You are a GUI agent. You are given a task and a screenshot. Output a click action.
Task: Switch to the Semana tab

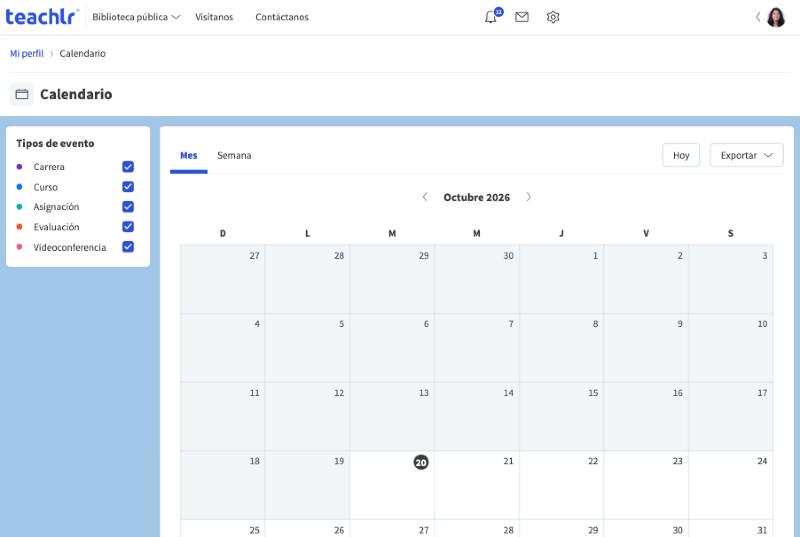234,156
